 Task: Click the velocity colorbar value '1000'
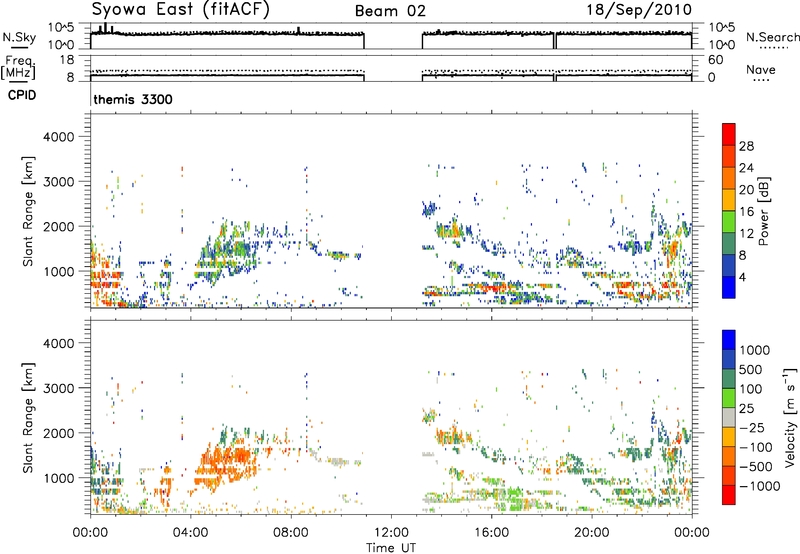pos(754,350)
